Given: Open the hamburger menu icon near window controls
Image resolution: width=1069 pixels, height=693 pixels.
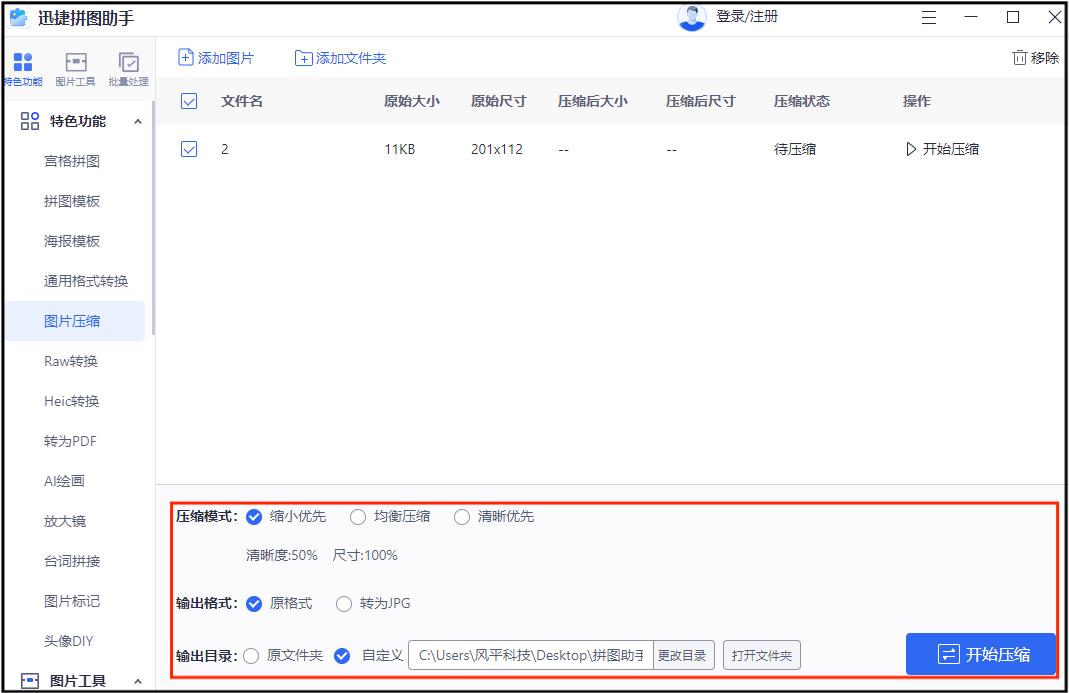Looking at the screenshot, I should 928,17.
